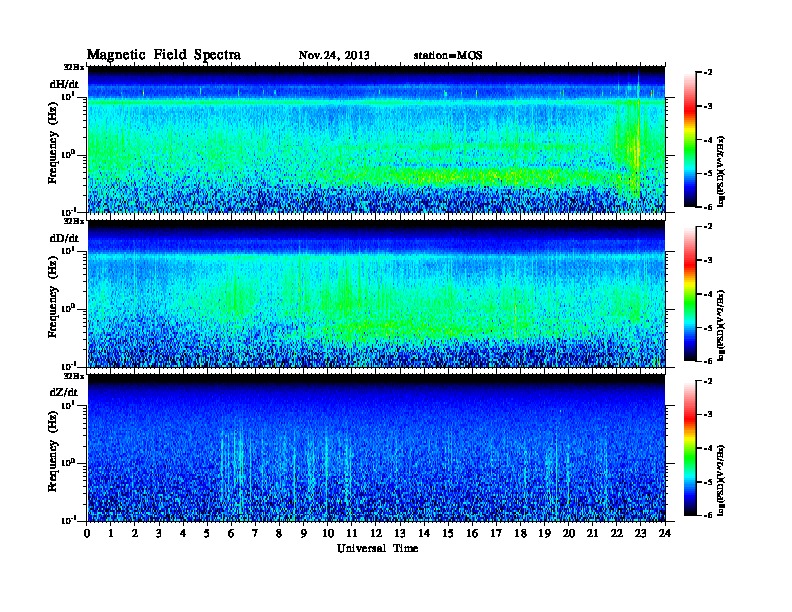Click the -2 tick on dZ/dt color scale
The width and height of the screenshot is (792, 612).
(x=708, y=381)
